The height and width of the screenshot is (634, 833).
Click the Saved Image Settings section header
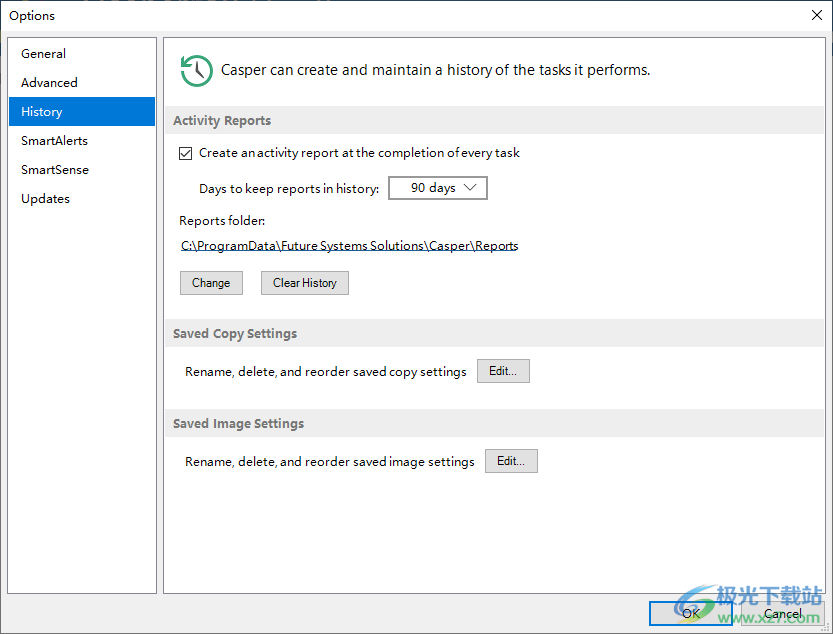point(238,424)
